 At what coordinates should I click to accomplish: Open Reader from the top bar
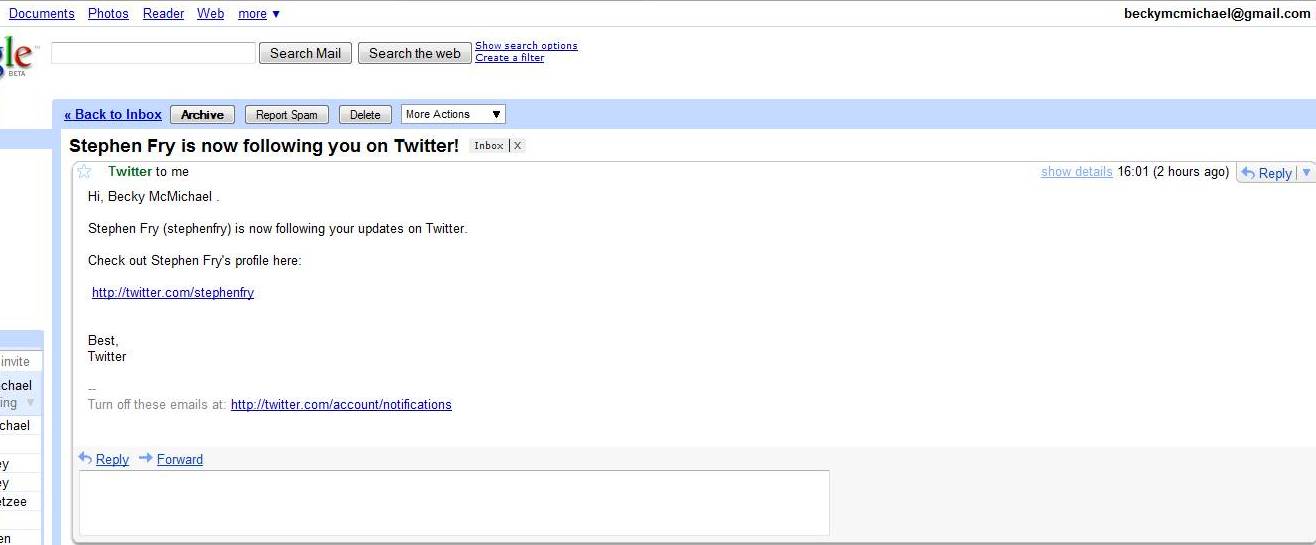tap(163, 14)
